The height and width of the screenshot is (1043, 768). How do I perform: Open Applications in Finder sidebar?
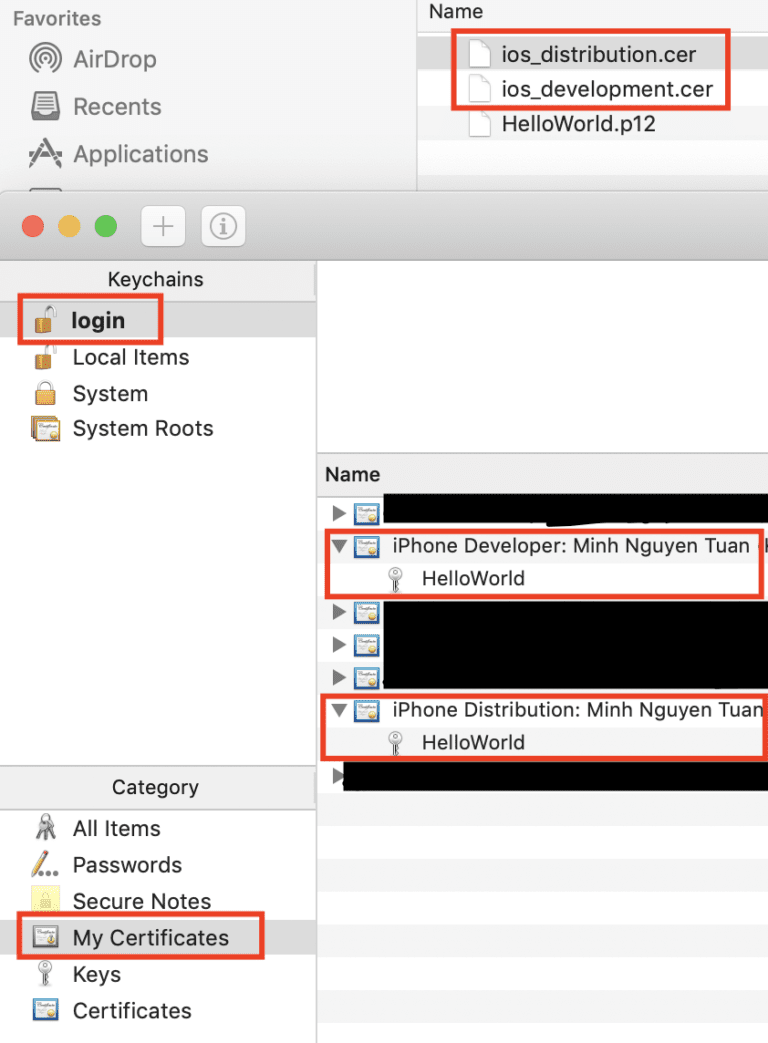(118, 154)
